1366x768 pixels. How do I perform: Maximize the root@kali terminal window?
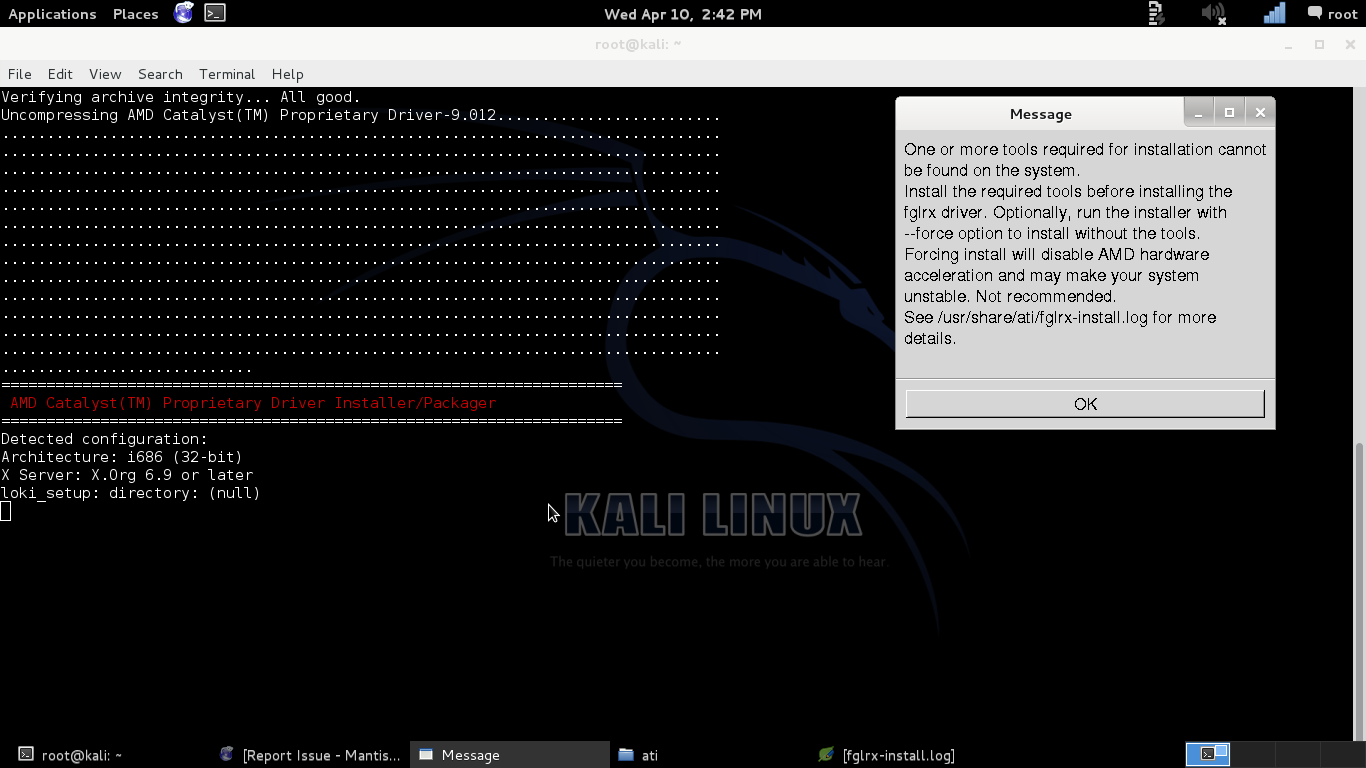coord(1319,45)
